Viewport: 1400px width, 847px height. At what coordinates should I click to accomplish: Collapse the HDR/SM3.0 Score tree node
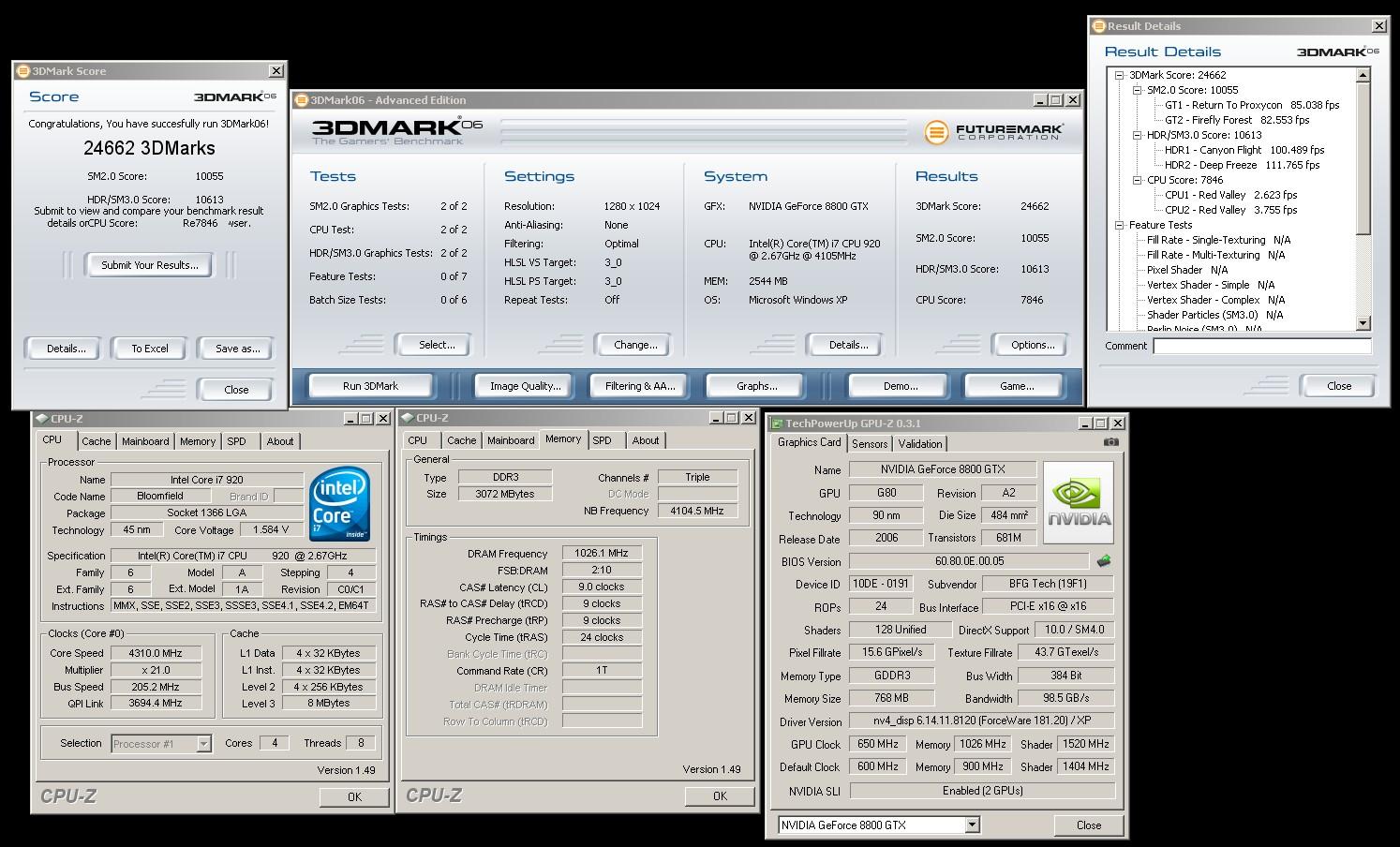(1138, 135)
